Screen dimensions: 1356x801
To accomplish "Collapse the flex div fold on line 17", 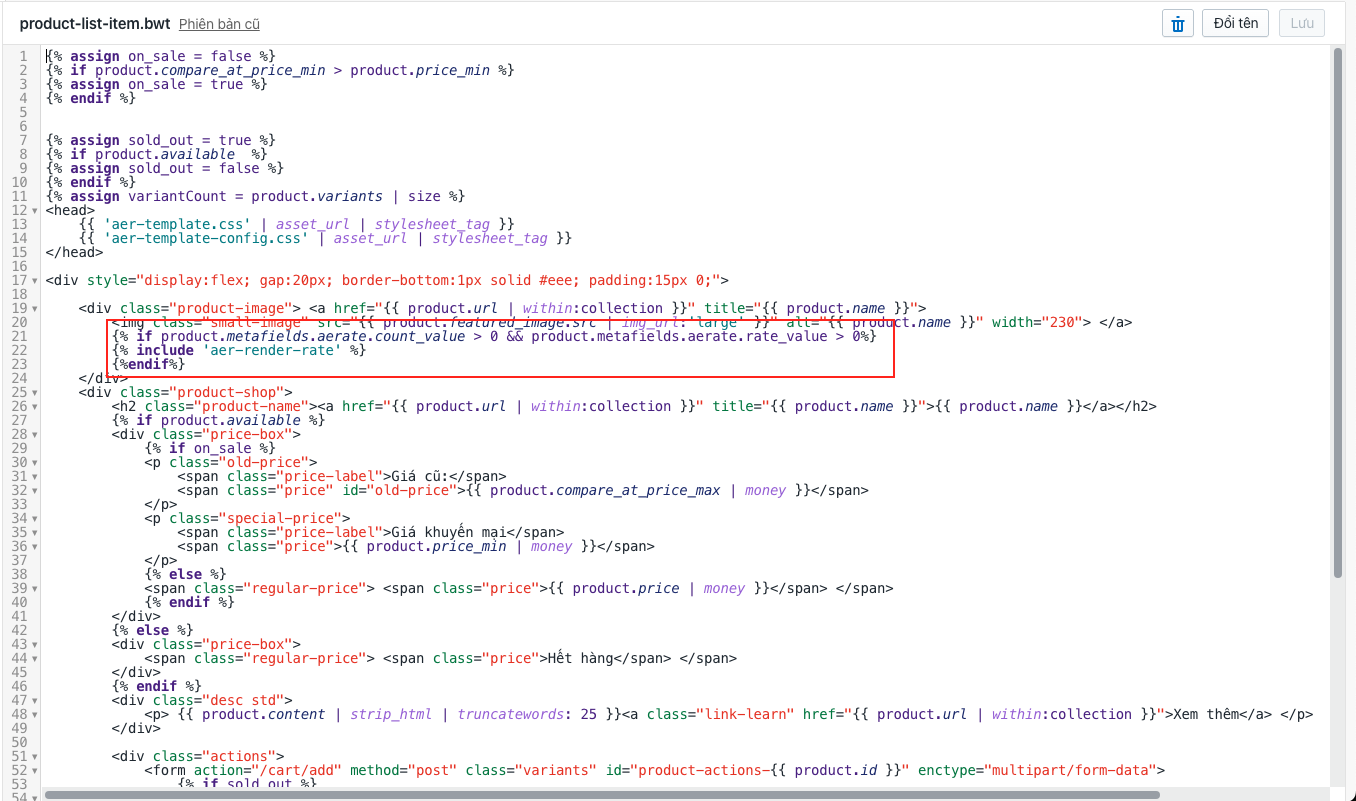I will coord(37,281).
